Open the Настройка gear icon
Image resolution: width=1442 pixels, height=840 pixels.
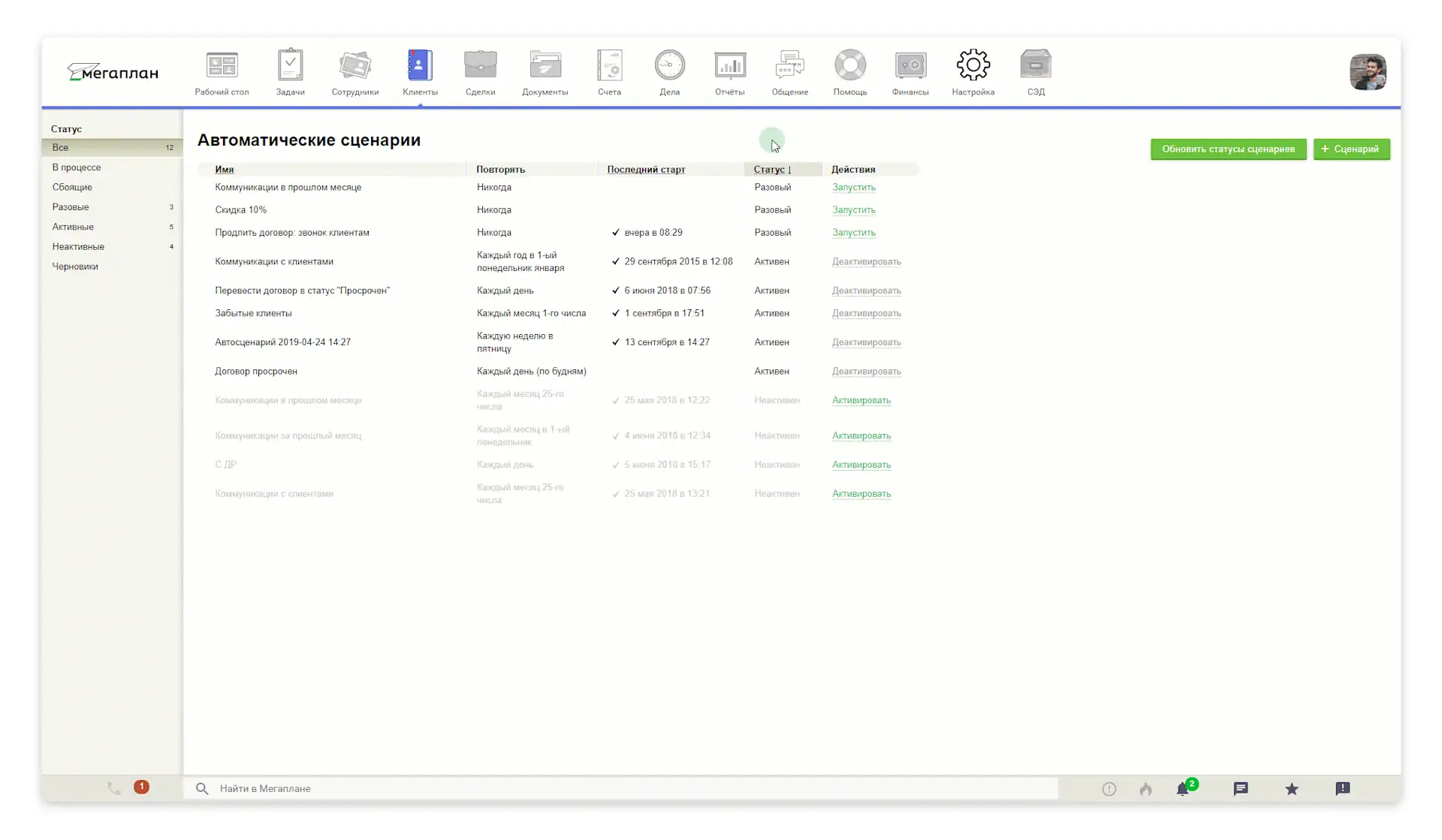[x=973, y=66]
